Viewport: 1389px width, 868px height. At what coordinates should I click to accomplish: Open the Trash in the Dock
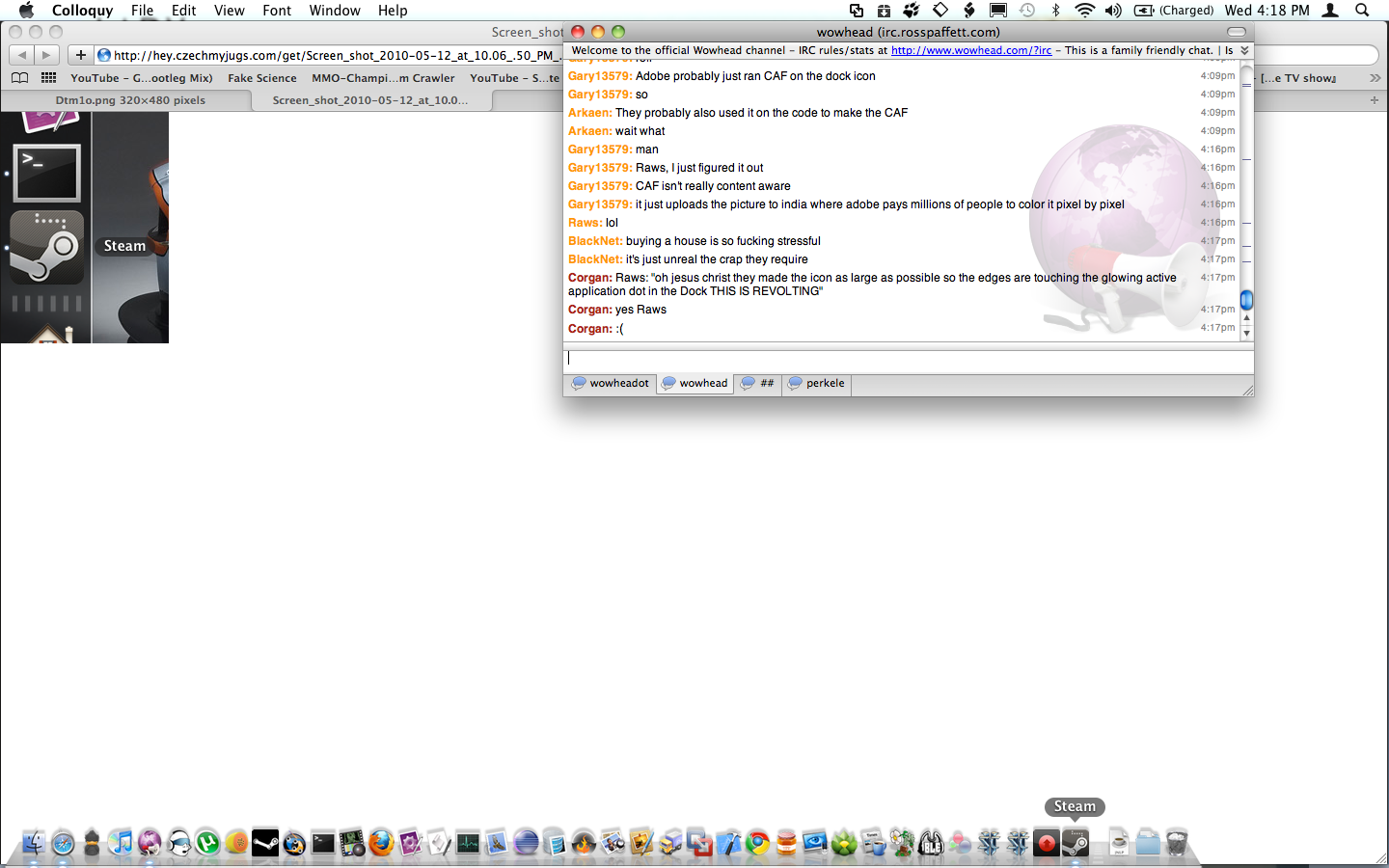[1176, 843]
